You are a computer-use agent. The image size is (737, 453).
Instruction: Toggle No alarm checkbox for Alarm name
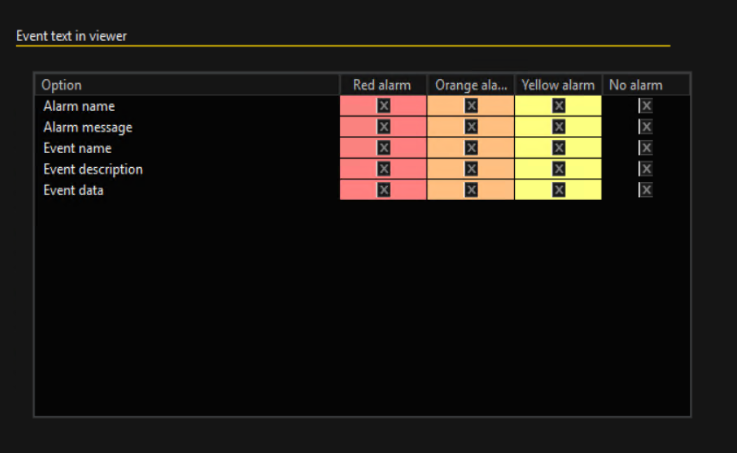646,106
